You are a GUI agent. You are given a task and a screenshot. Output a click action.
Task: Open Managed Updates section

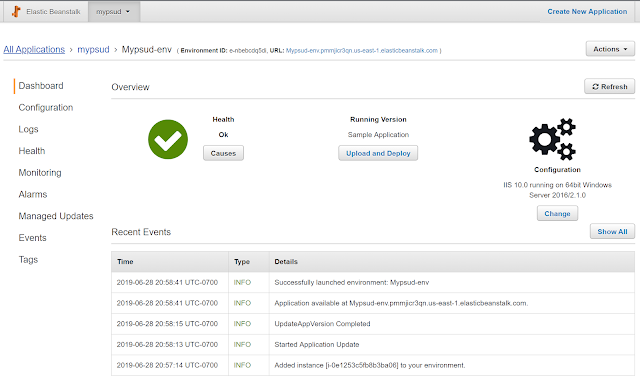(56, 216)
